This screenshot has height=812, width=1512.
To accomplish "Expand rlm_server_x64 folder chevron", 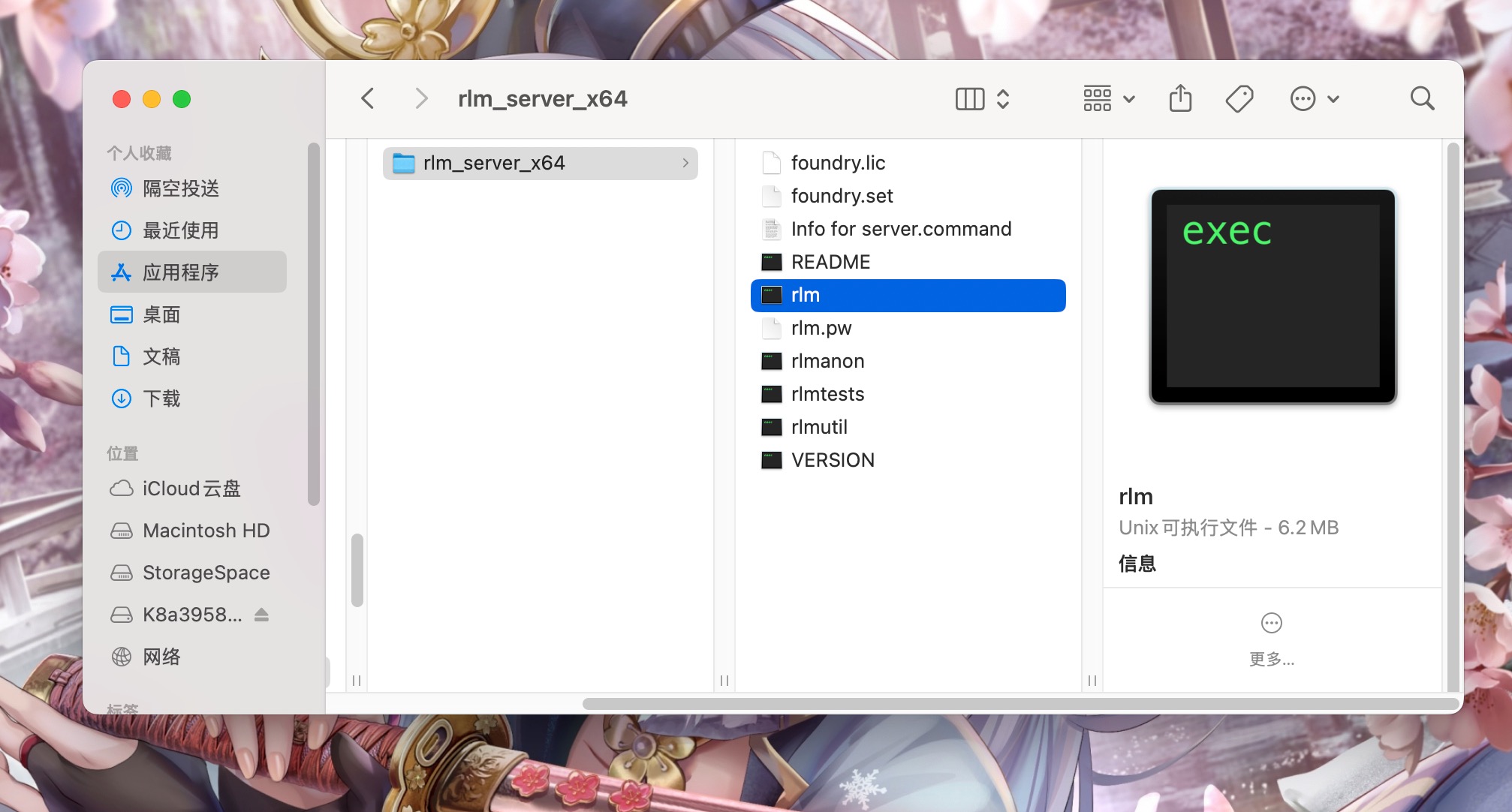I will coord(685,163).
